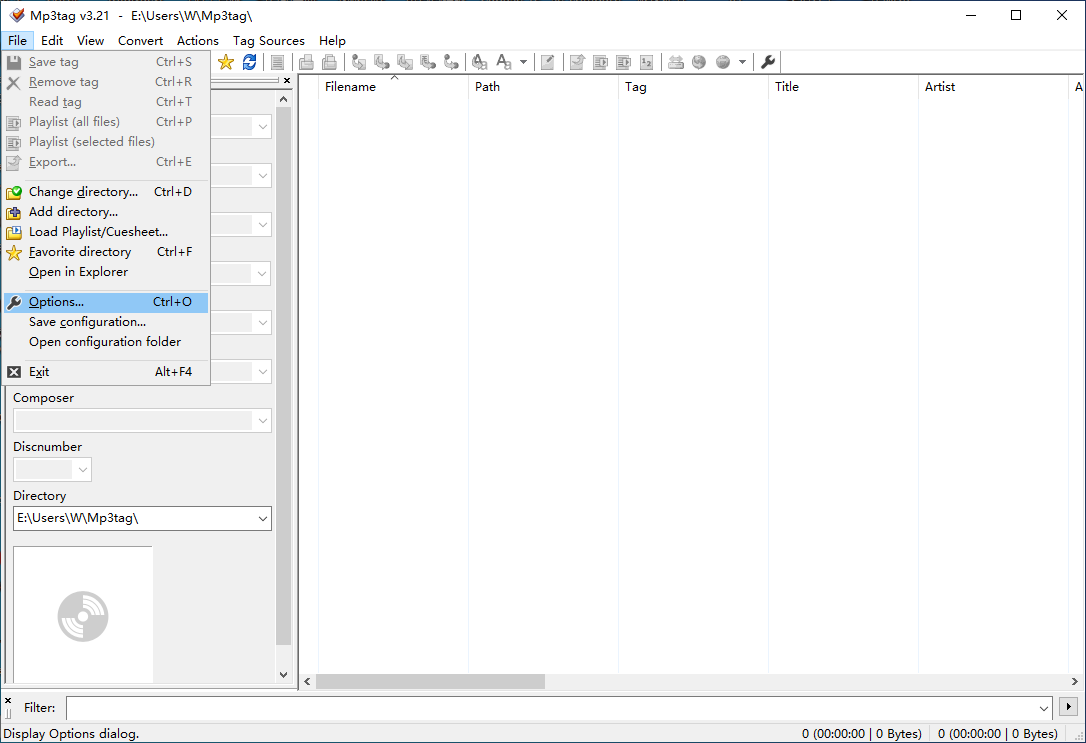Click the cover art disc placeholder

click(83, 616)
